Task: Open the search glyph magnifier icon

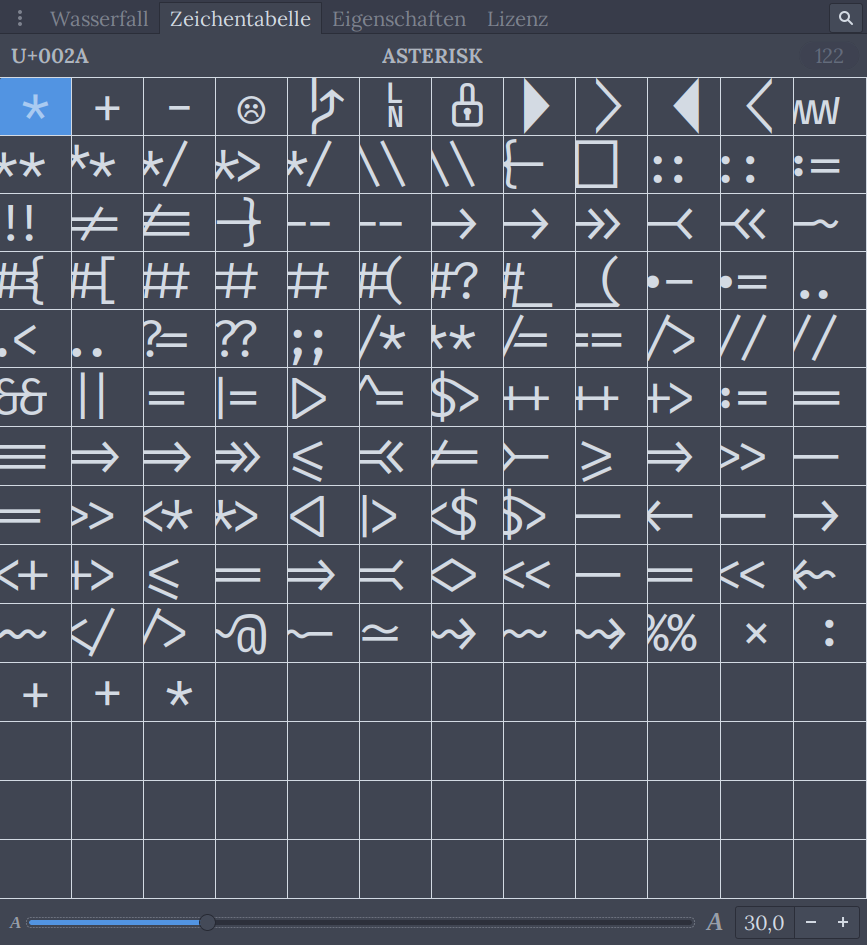Action: click(x=846, y=18)
